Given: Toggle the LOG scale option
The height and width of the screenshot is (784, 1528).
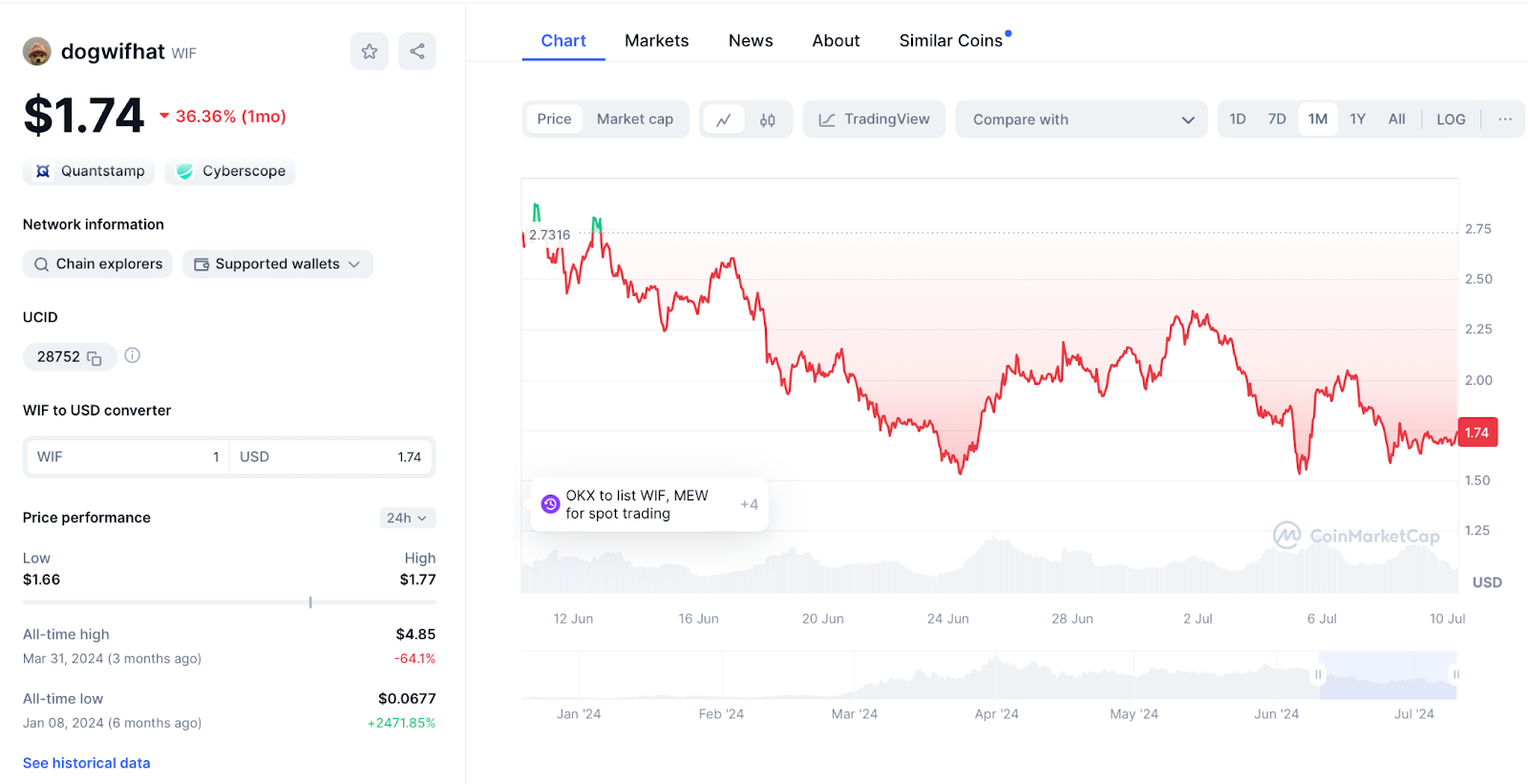Looking at the screenshot, I should click(x=1451, y=119).
